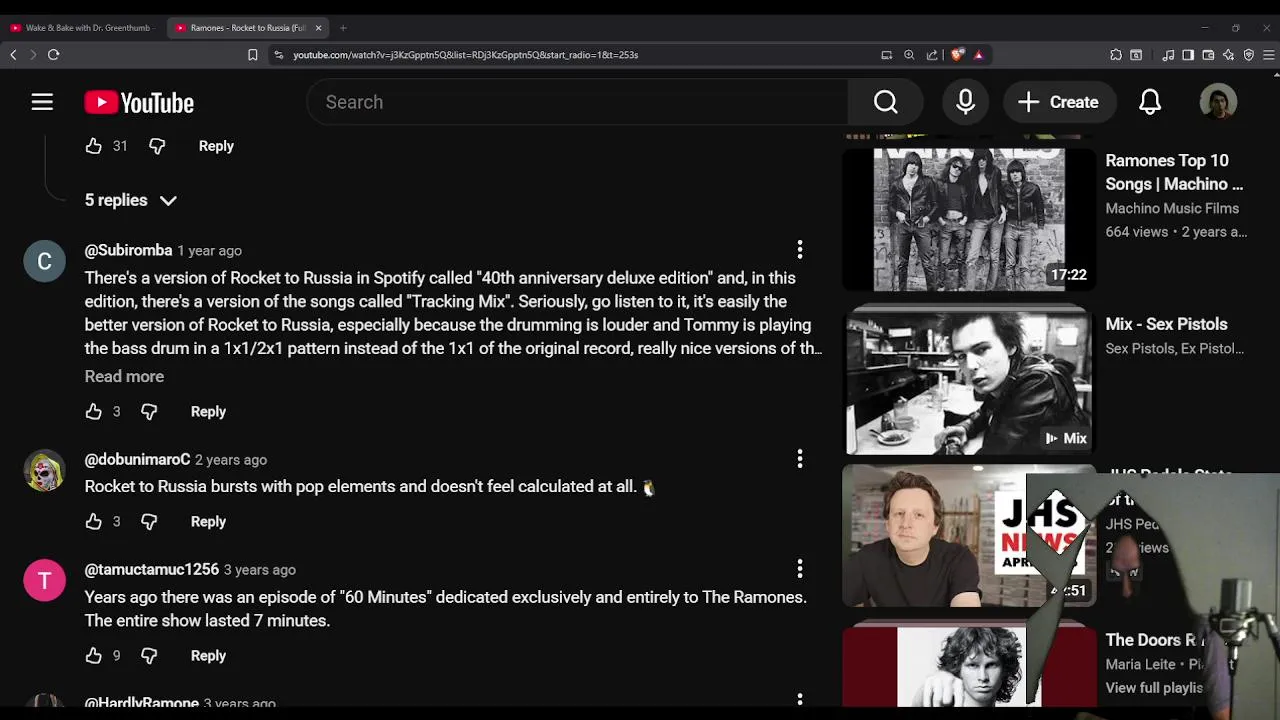Open JHS News video thumbnail
Viewport: 1280px width, 720px height.
[969, 535]
